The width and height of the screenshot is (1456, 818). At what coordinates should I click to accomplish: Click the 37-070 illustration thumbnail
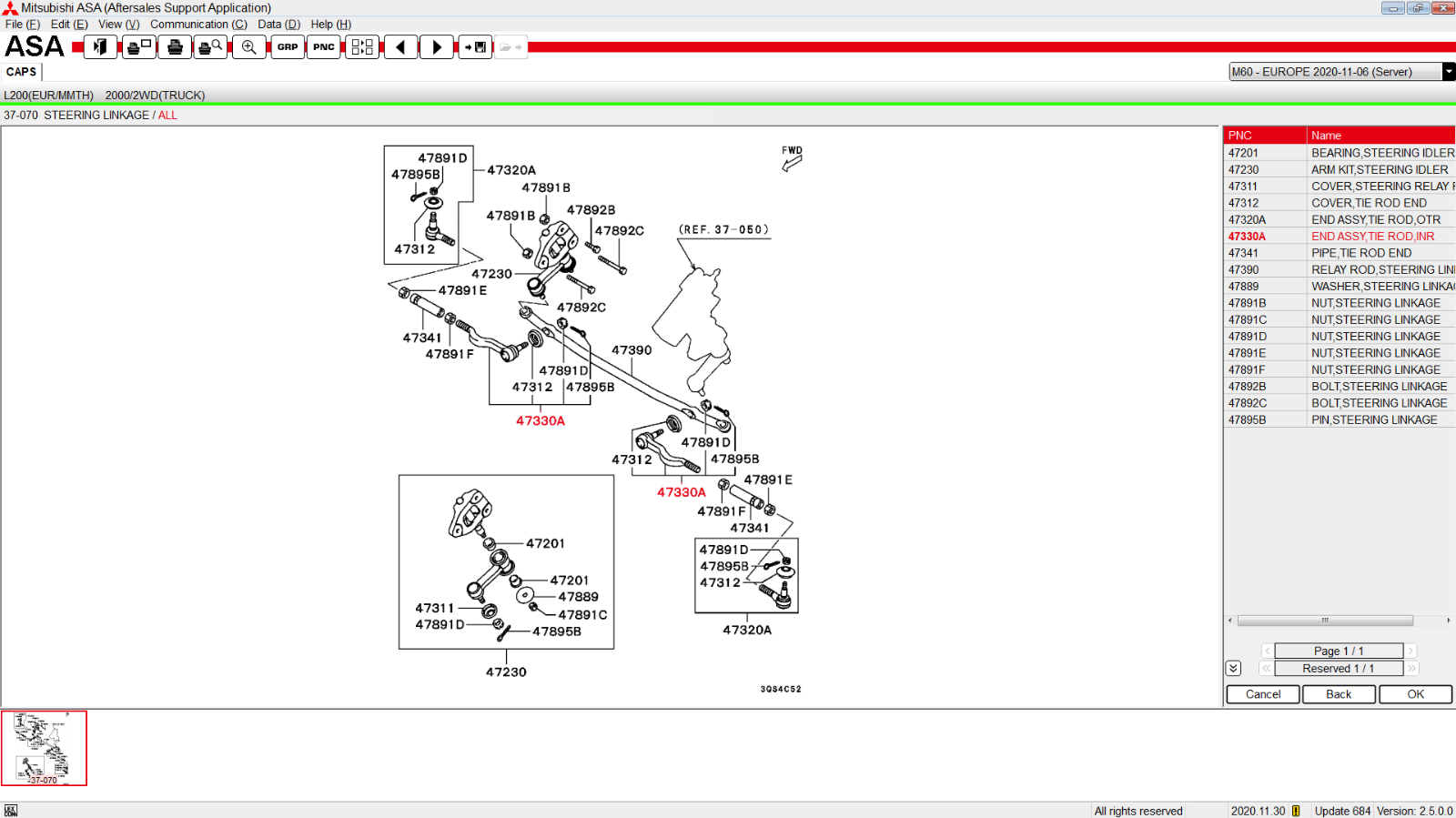[44, 748]
